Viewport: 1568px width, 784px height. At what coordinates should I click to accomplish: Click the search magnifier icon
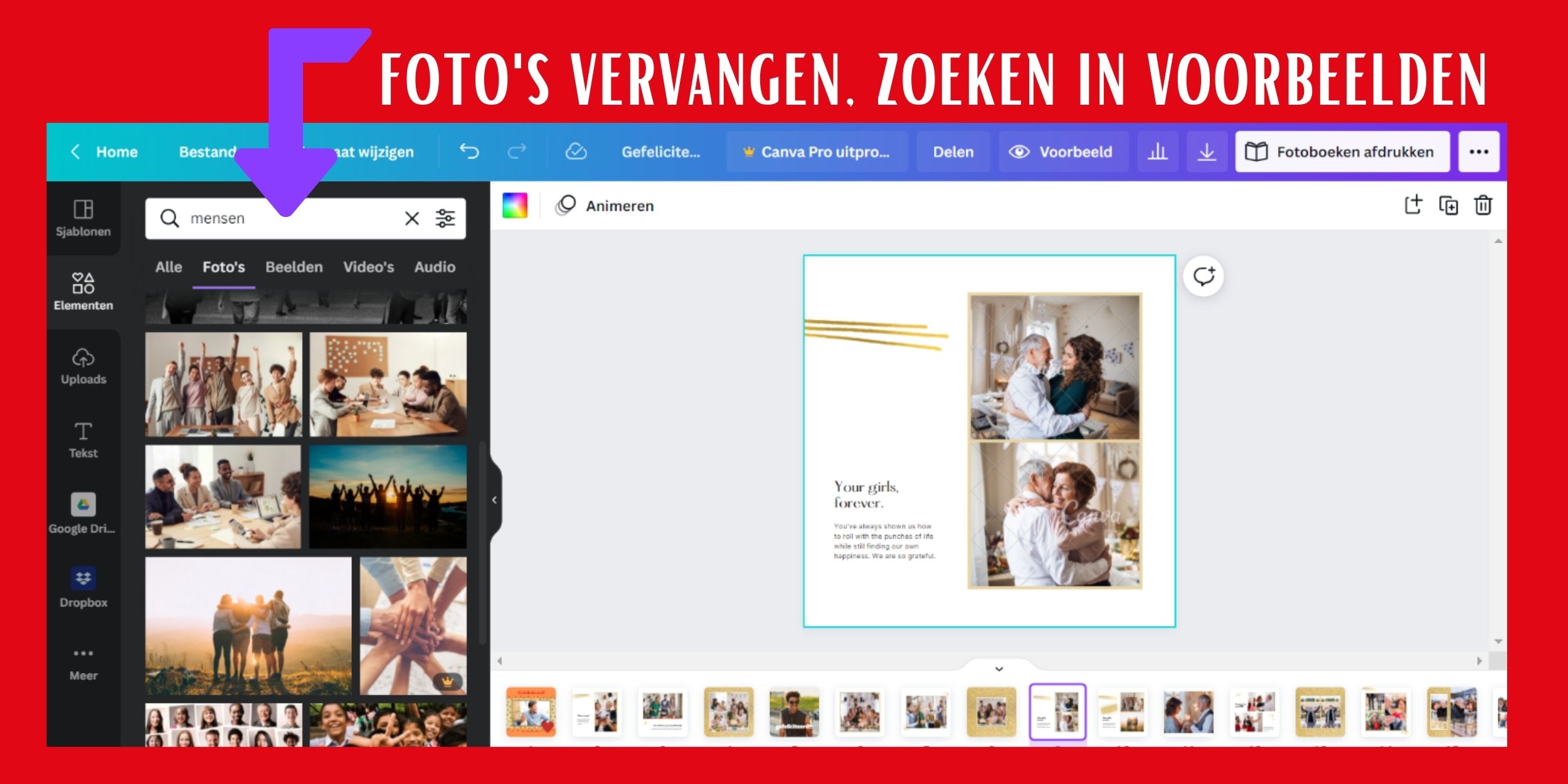pos(169,218)
